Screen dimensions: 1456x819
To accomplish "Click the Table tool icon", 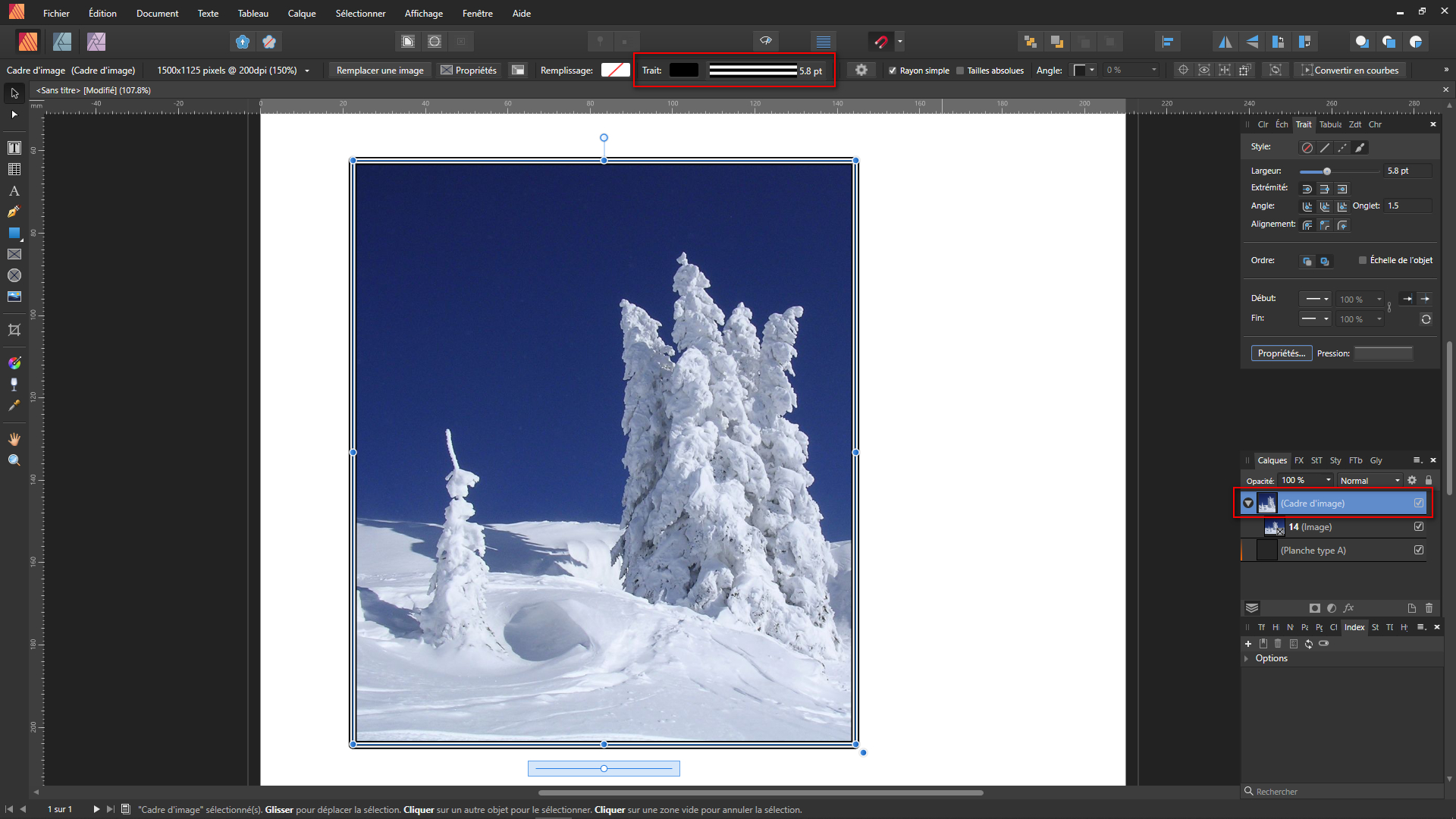I will pos(14,169).
